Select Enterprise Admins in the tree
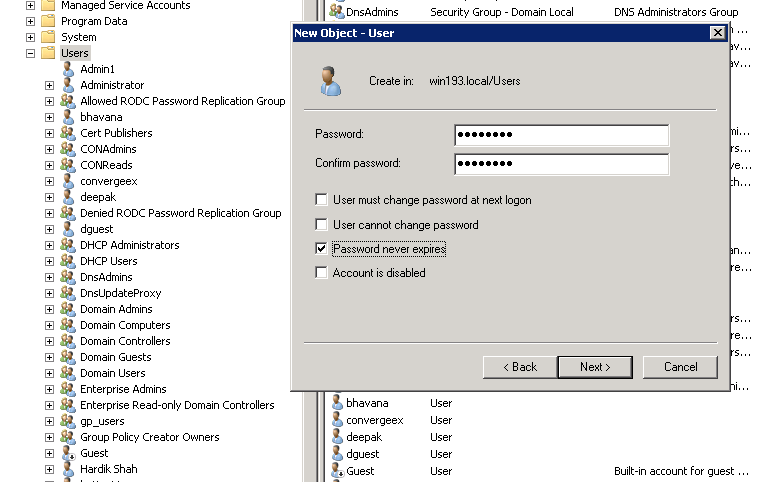Viewport: 774px width, 482px height. 123,389
